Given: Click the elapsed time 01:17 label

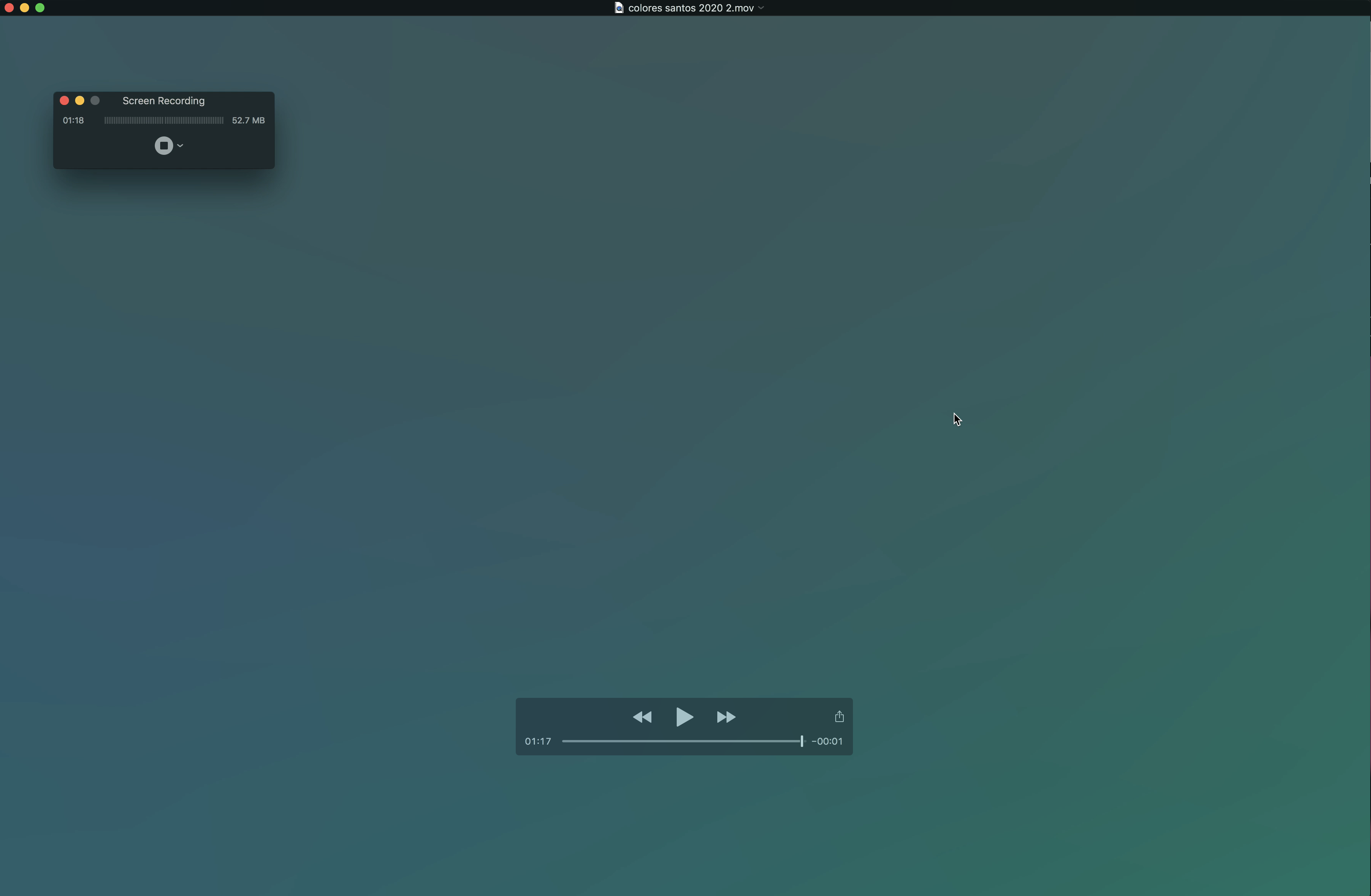Looking at the screenshot, I should [538, 742].
